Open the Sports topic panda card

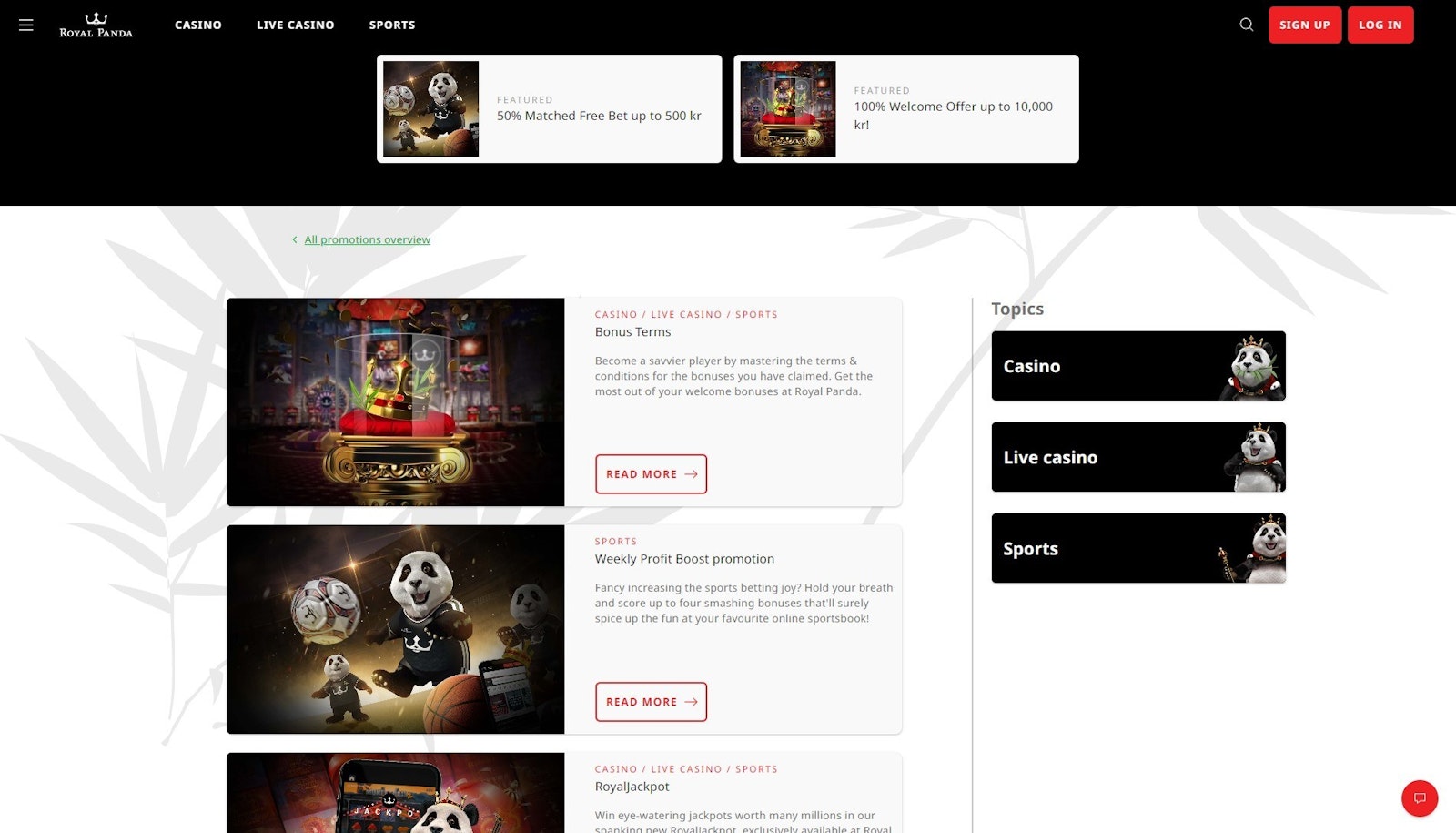click(x=1138, y=548)
